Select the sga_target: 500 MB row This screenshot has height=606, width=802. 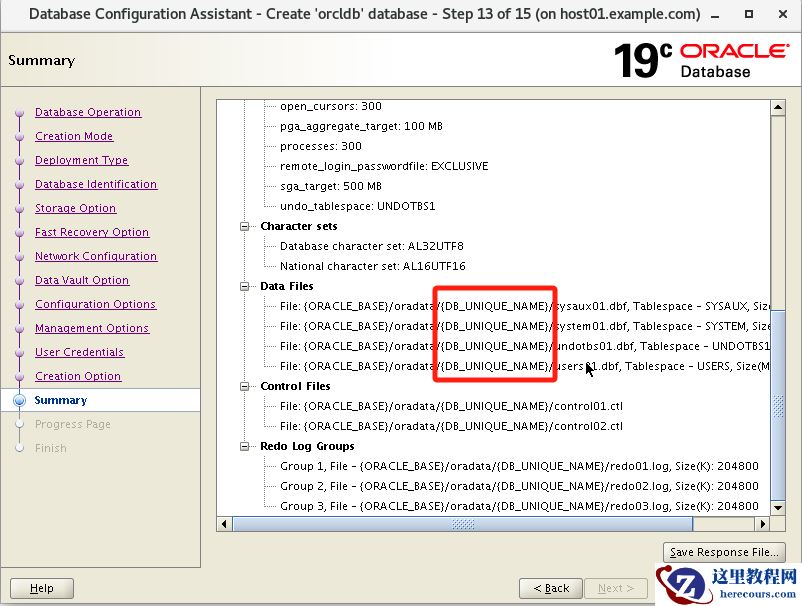click(x=330, y=186)
